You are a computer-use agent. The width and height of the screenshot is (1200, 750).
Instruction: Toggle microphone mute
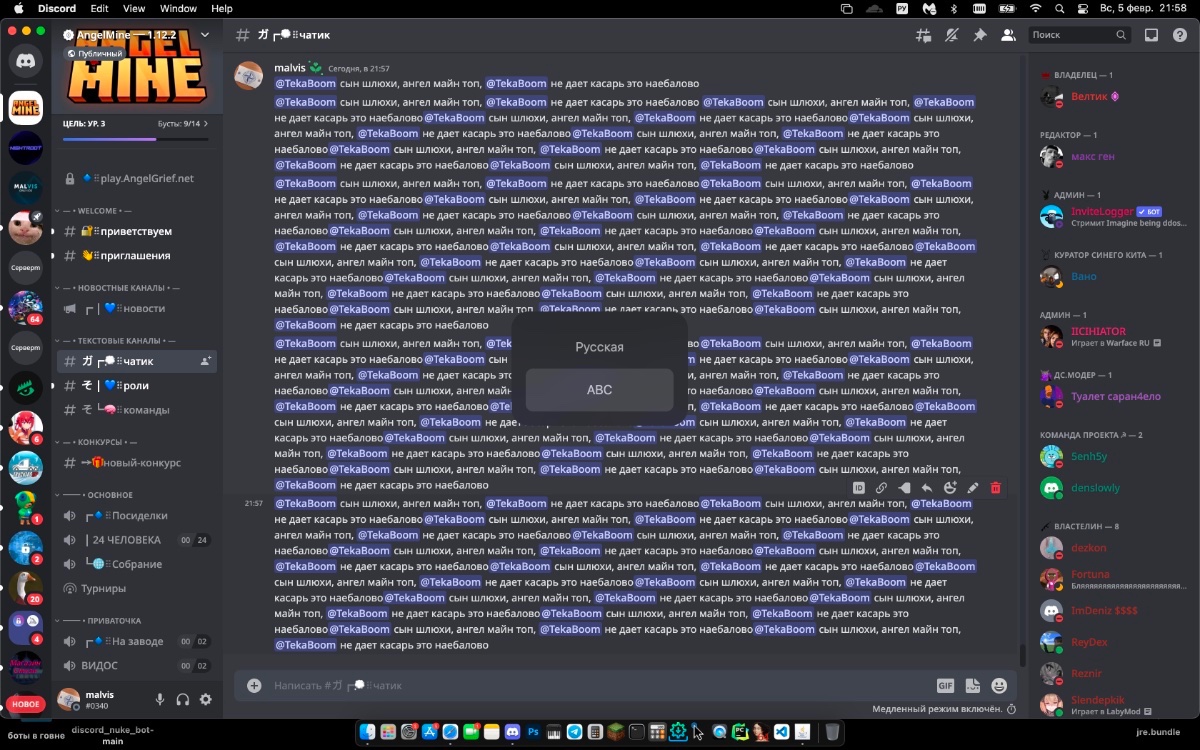pos(160,700)
